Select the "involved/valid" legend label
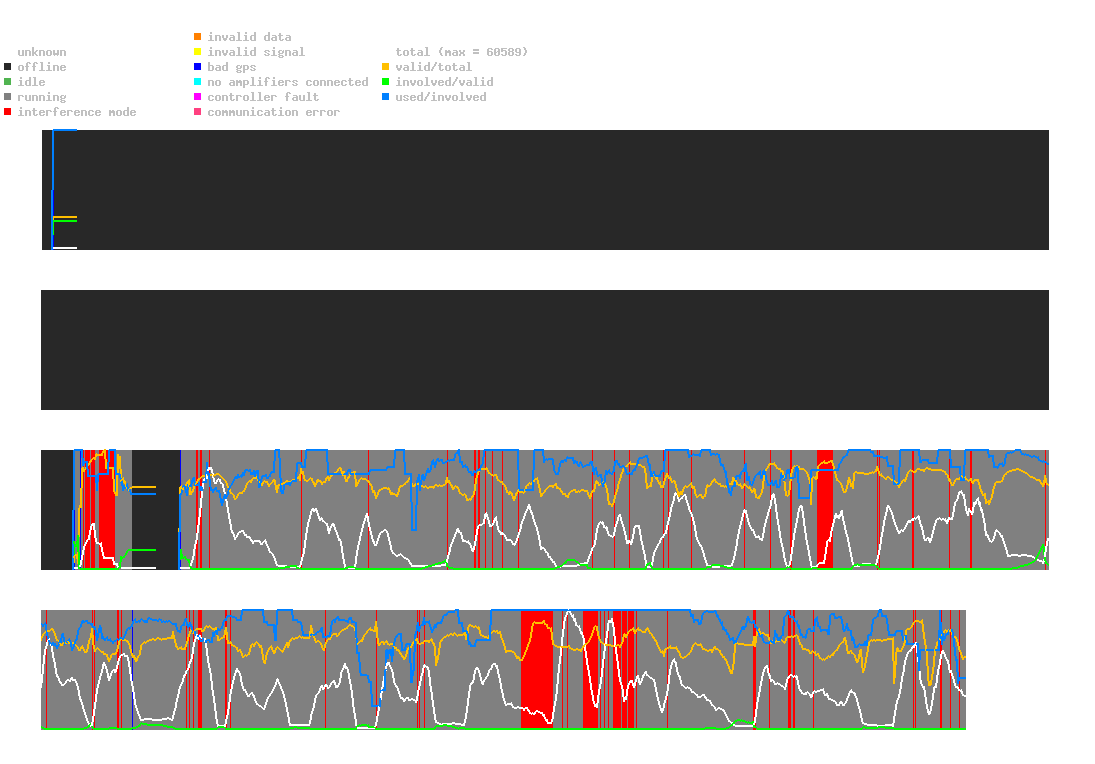The height and width of the screenshot is (764, 1095). [x=444, y=82]
